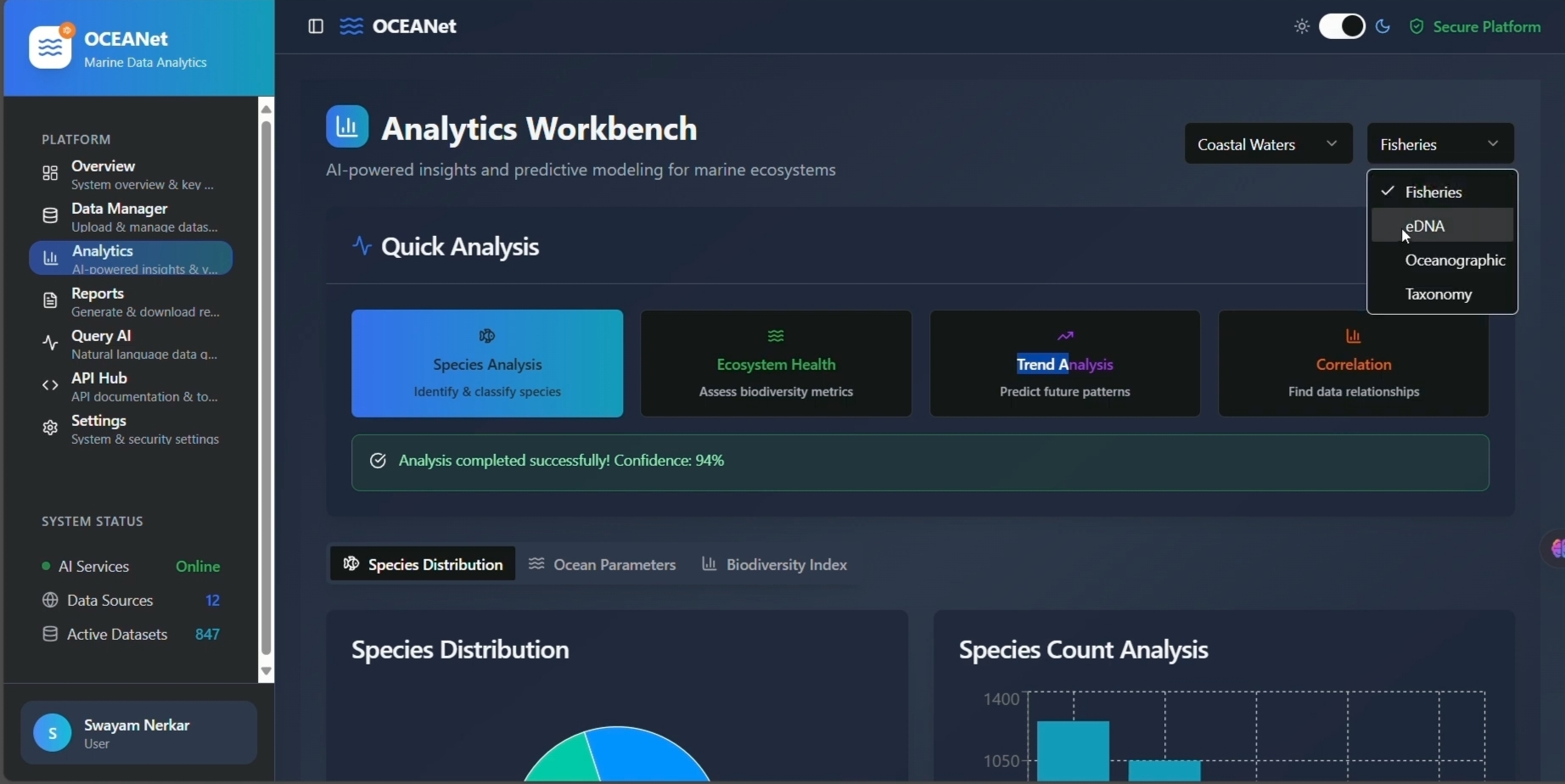This screenshot has height=784, width=1565.
Task: Click the Data Sources count 12
Action: point(212,600)
